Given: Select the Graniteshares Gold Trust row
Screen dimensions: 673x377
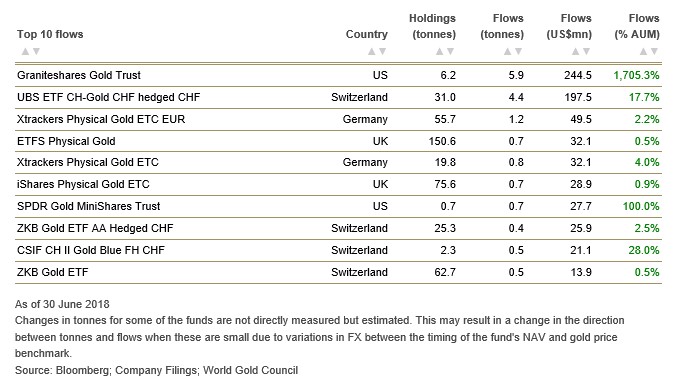Looking at the screenshot, I should [338, 75].
